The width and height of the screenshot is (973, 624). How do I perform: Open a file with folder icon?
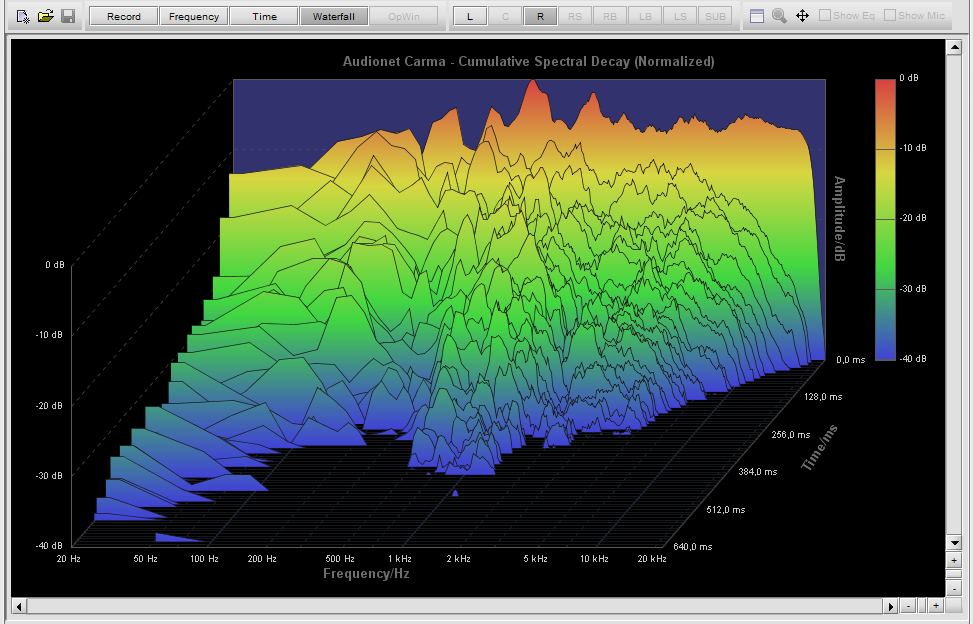[x=45, y=16]
